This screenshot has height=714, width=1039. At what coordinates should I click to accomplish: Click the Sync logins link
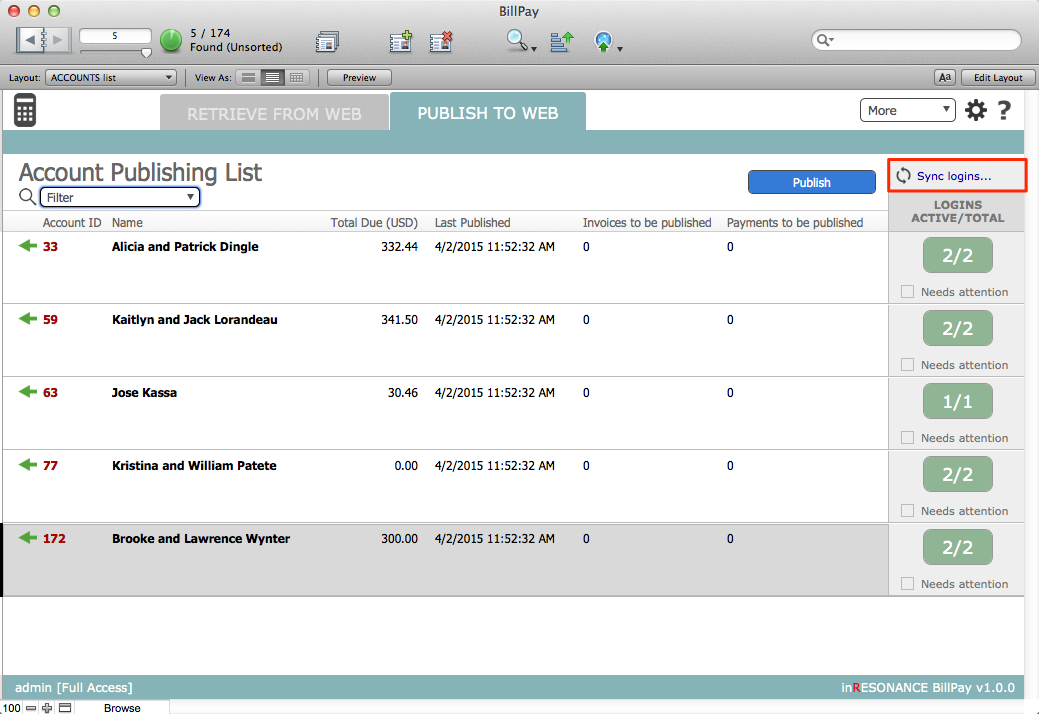click(954, 176)
